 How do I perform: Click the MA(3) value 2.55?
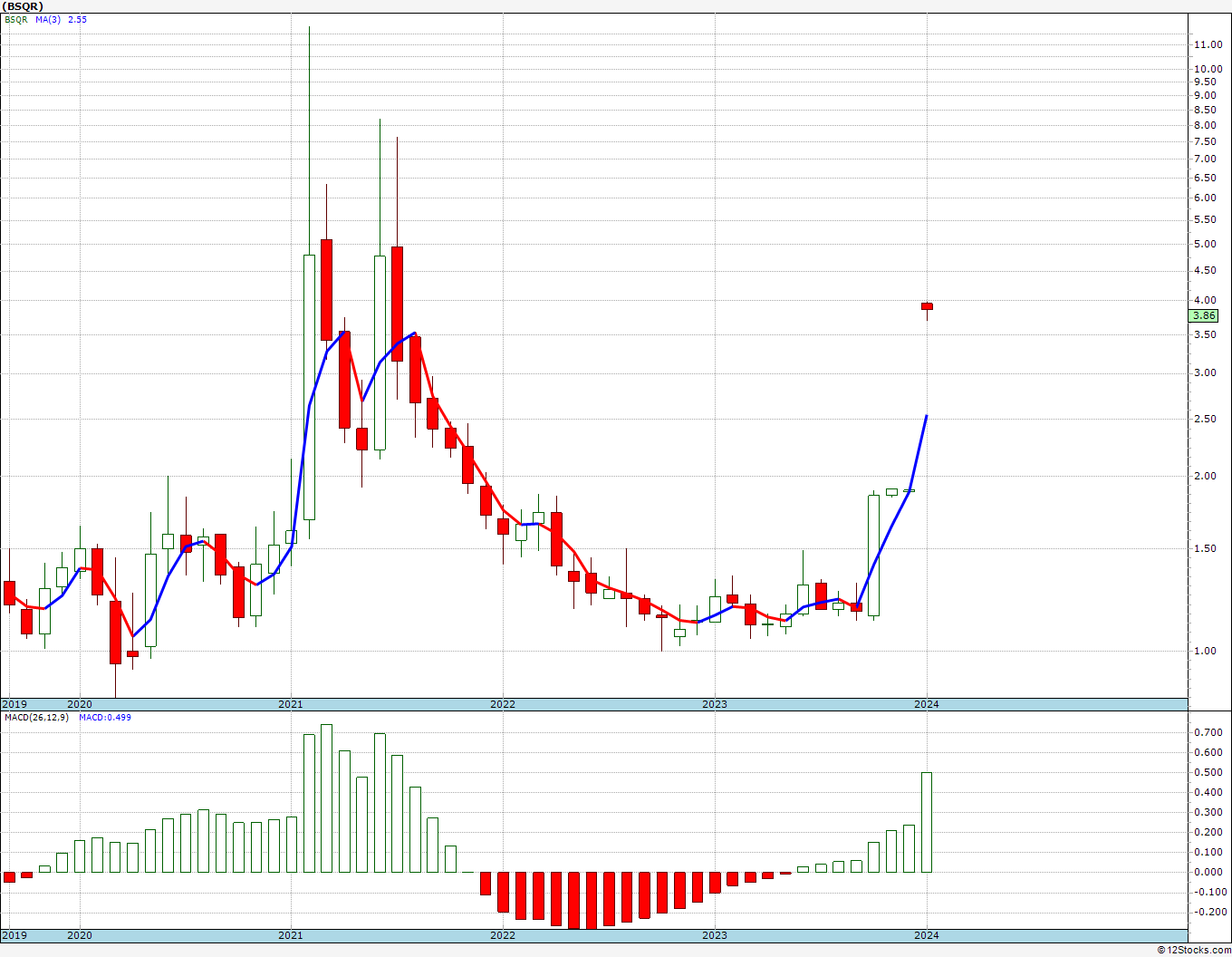coord(78,19)
